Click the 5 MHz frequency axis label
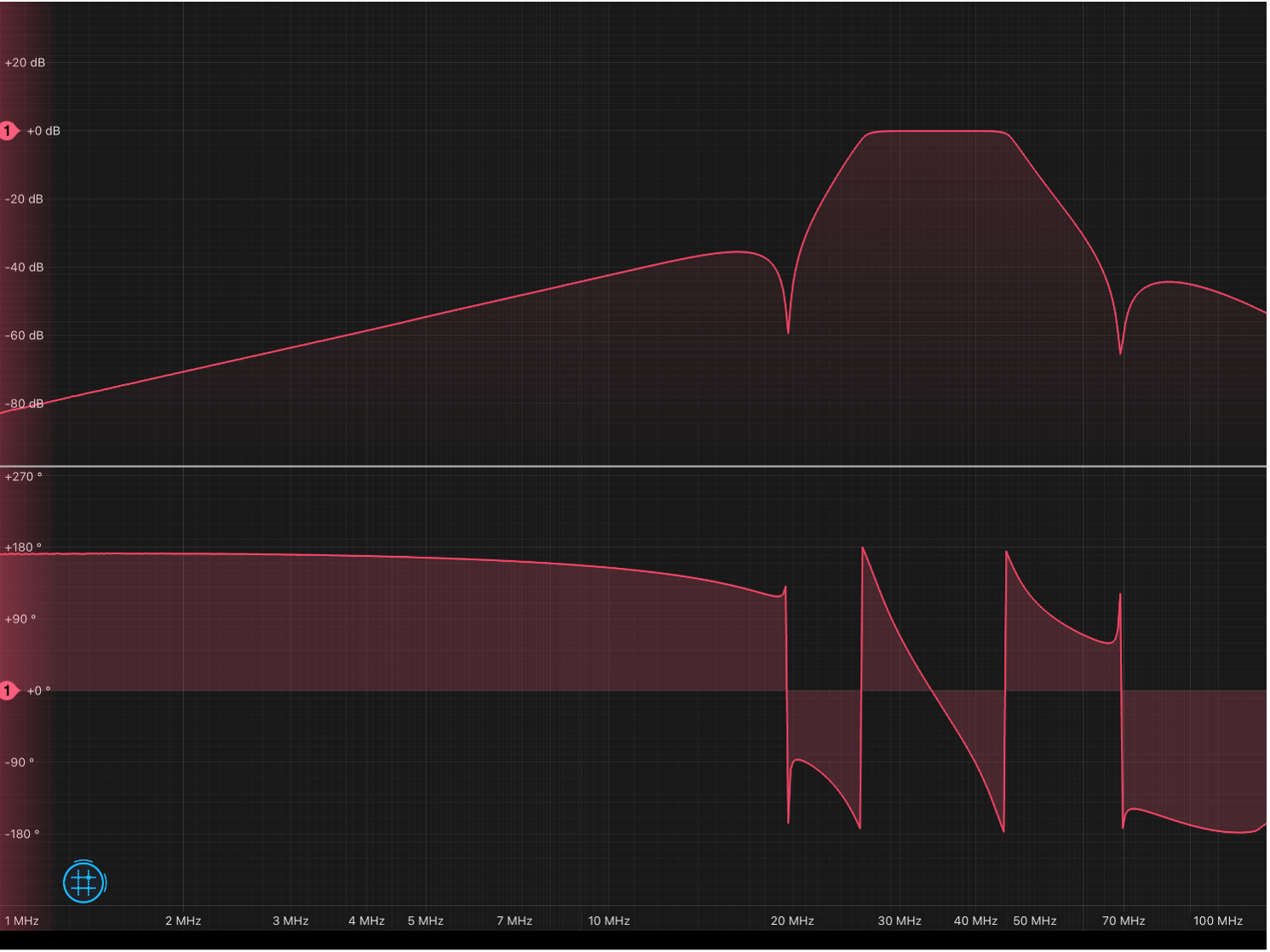Viewport: 1270px width, 952px height. [x=426, y=920]
